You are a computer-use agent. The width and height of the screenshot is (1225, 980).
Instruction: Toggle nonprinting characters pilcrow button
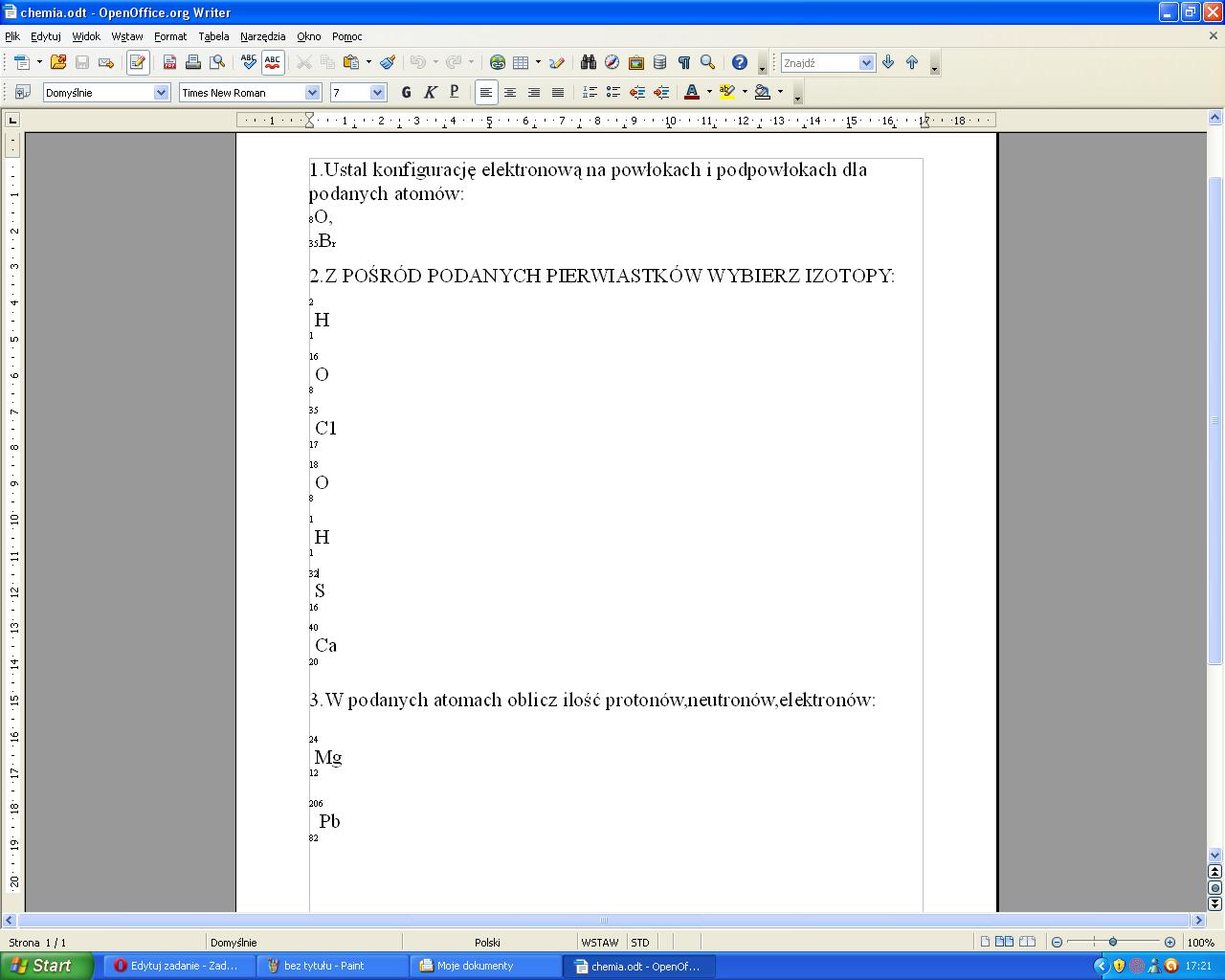point(683,63)
